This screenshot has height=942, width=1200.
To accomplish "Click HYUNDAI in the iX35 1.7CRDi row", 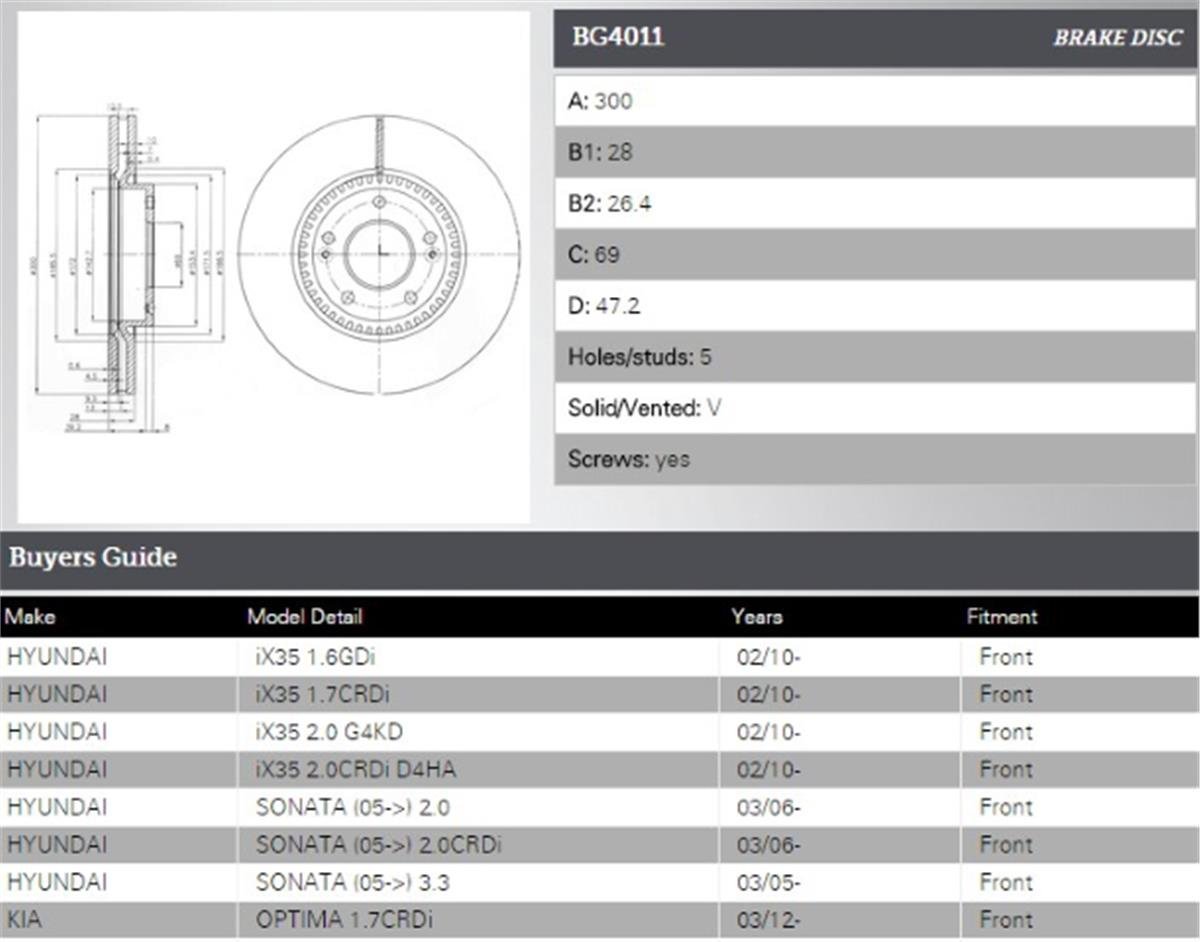I will [x=56, y=695].
